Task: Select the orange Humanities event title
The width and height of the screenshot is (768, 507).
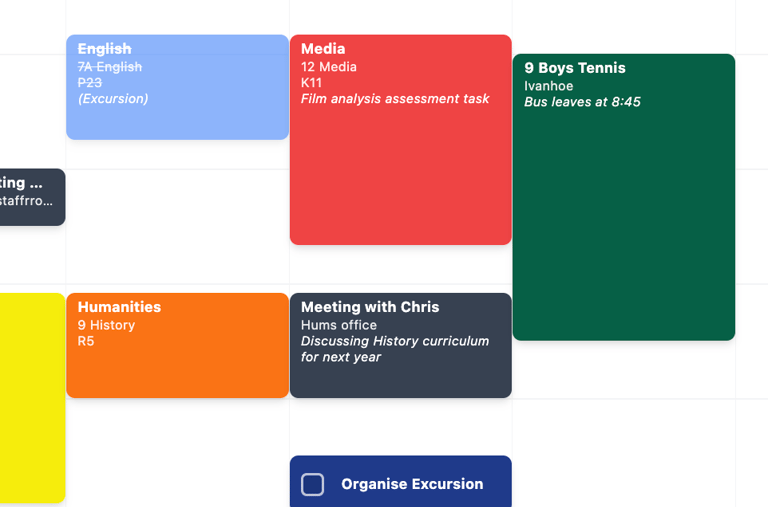Action: tap(119, 307)
